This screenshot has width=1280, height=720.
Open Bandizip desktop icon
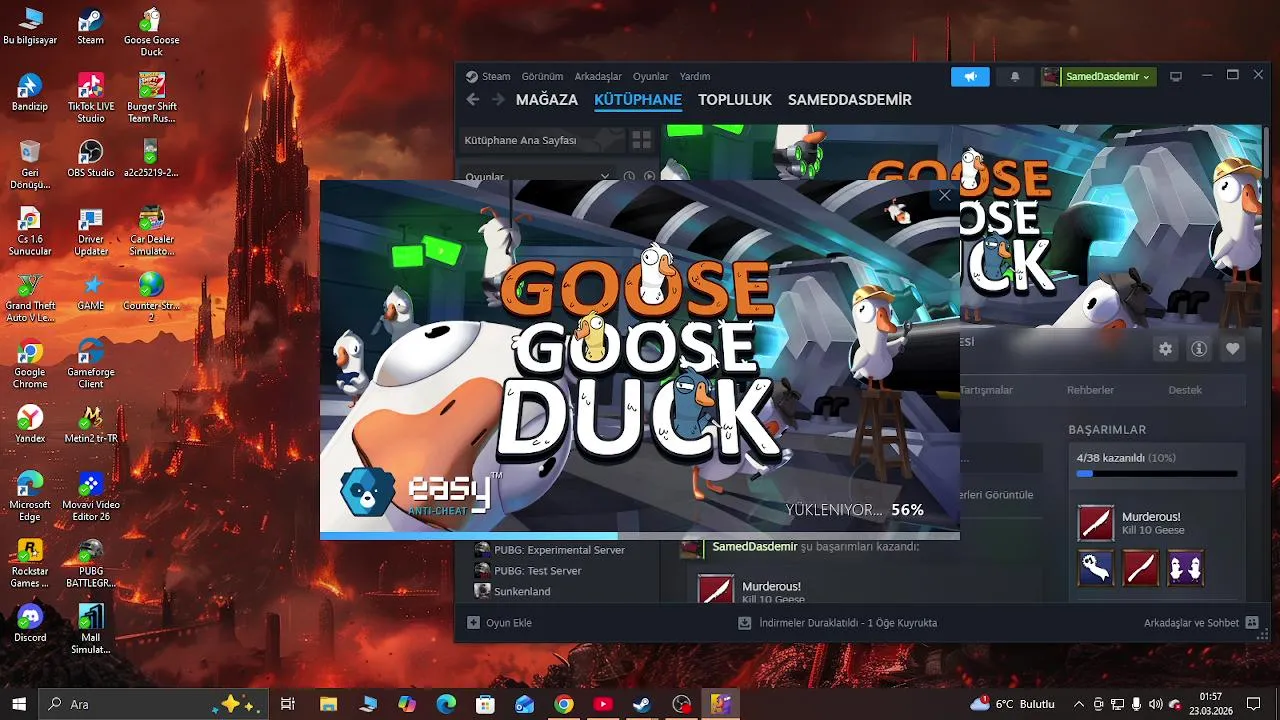tap(30, 92)
